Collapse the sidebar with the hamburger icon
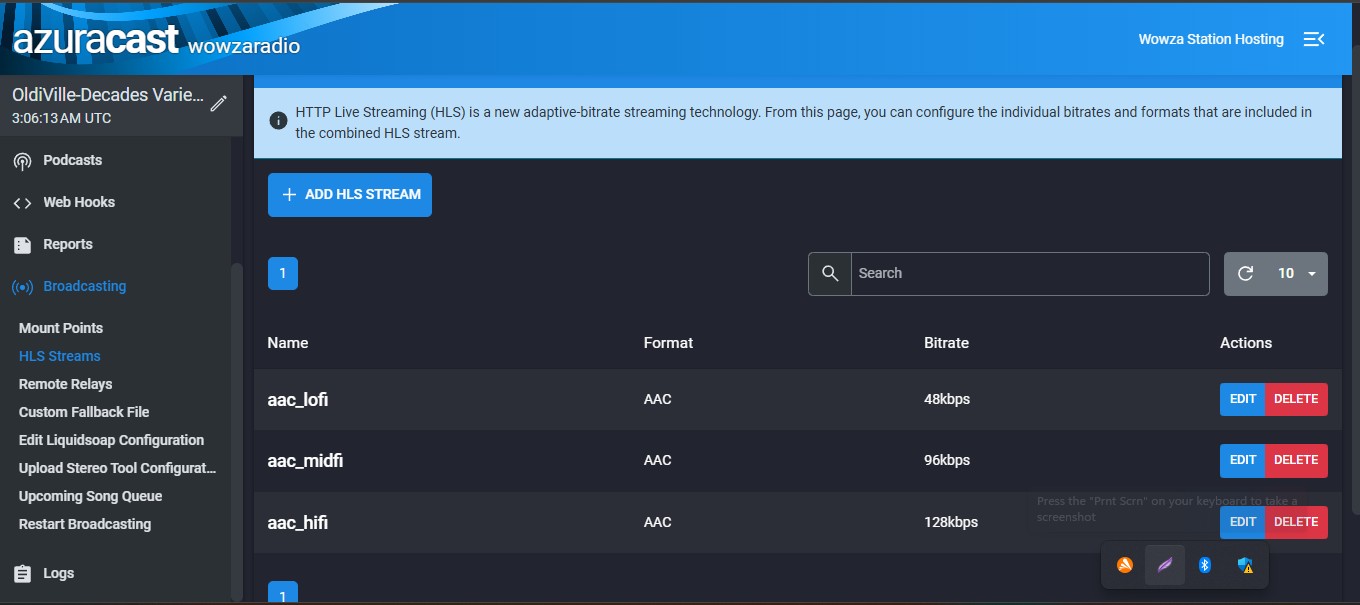The height and width of the screenshot is (605, 1360). [1314, 39]
